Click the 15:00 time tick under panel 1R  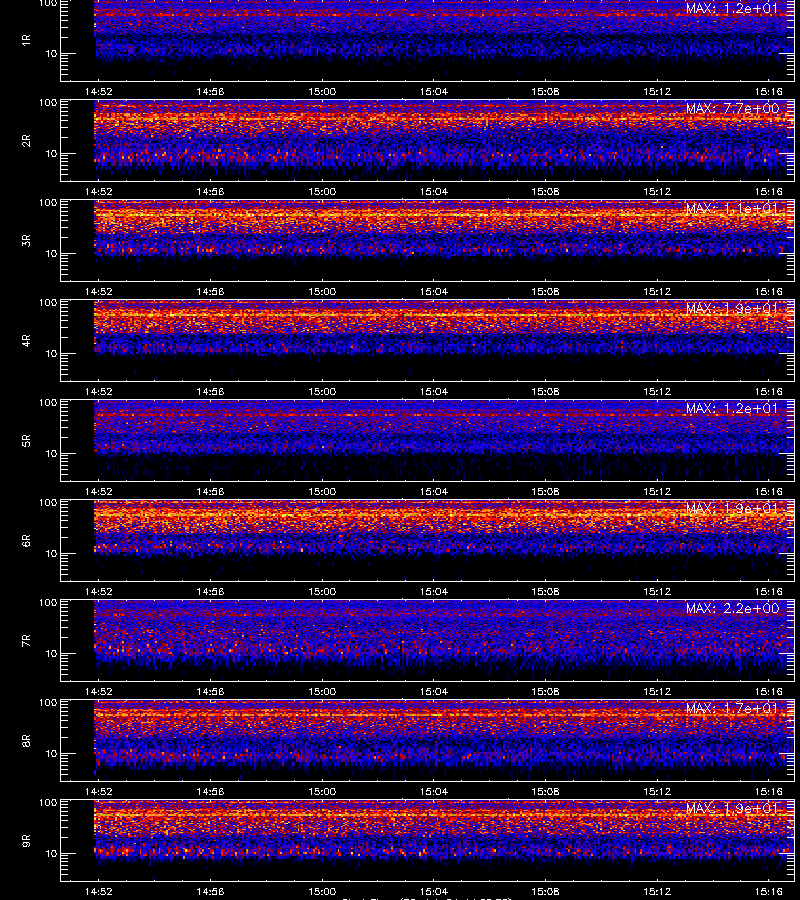[x=322, y=91]
